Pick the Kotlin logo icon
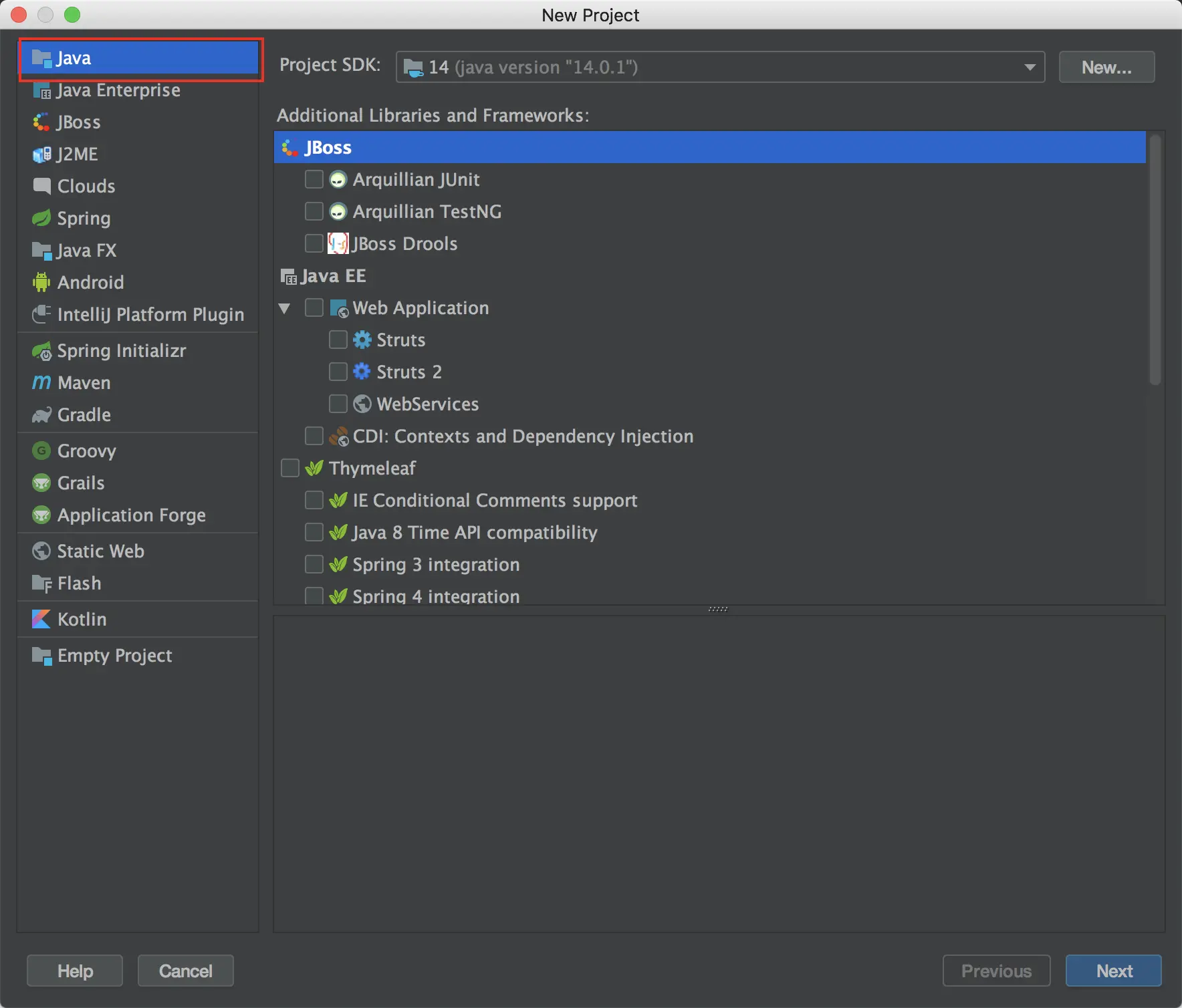The width and height of the screenshot is (1182, 1008). tap(41, 619)
